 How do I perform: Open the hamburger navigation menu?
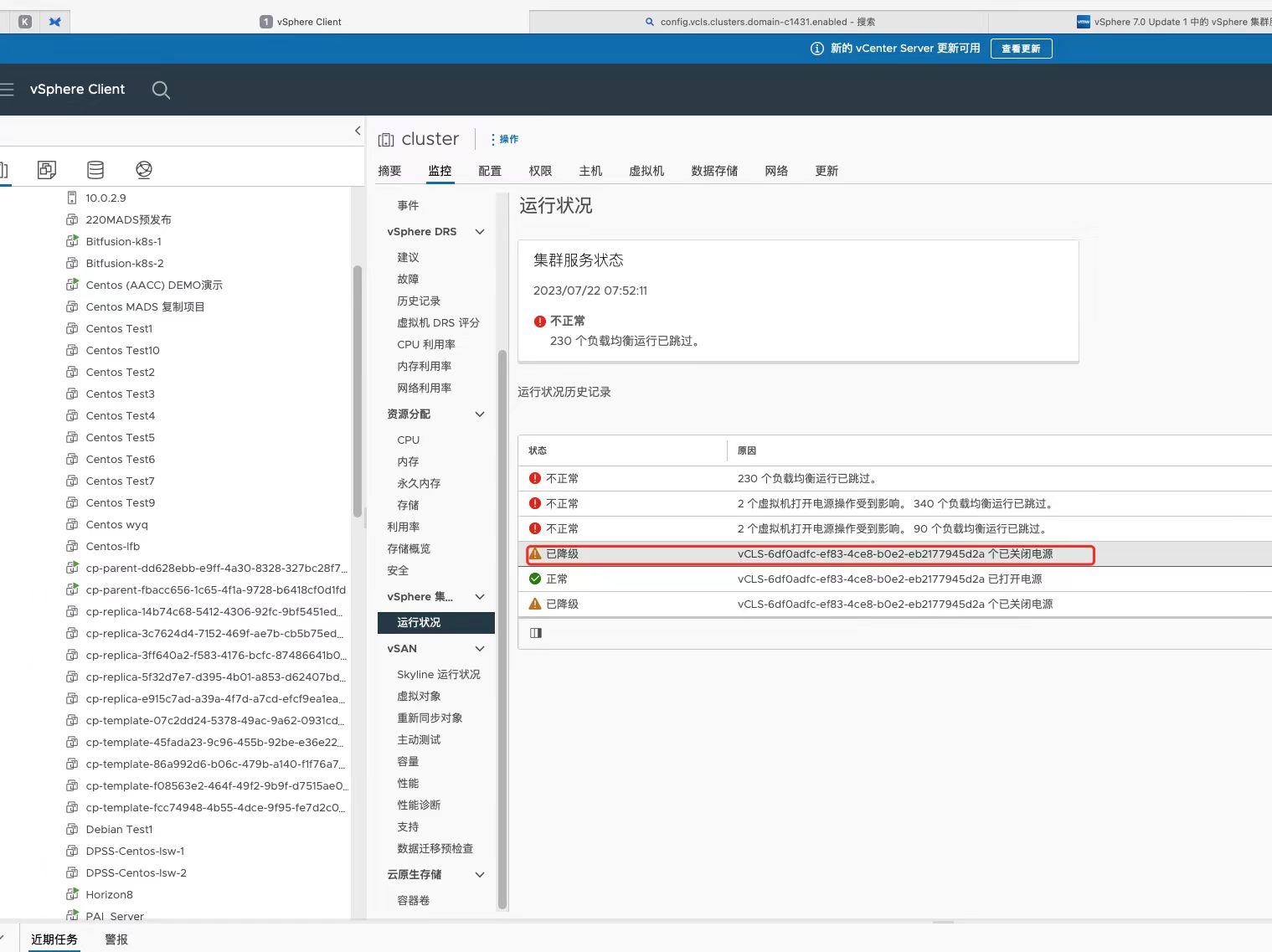pyautogui.click(x=7, y=89)
